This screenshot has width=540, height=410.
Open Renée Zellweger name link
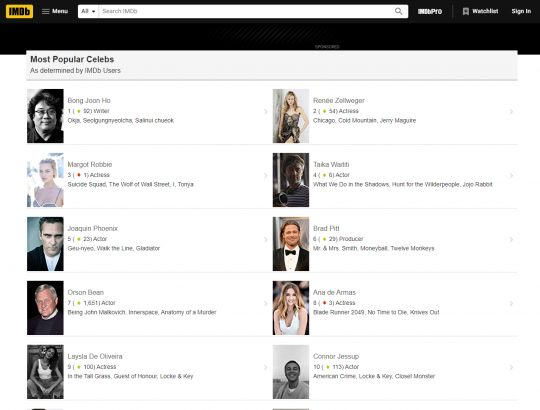click(x=339, y=101)
